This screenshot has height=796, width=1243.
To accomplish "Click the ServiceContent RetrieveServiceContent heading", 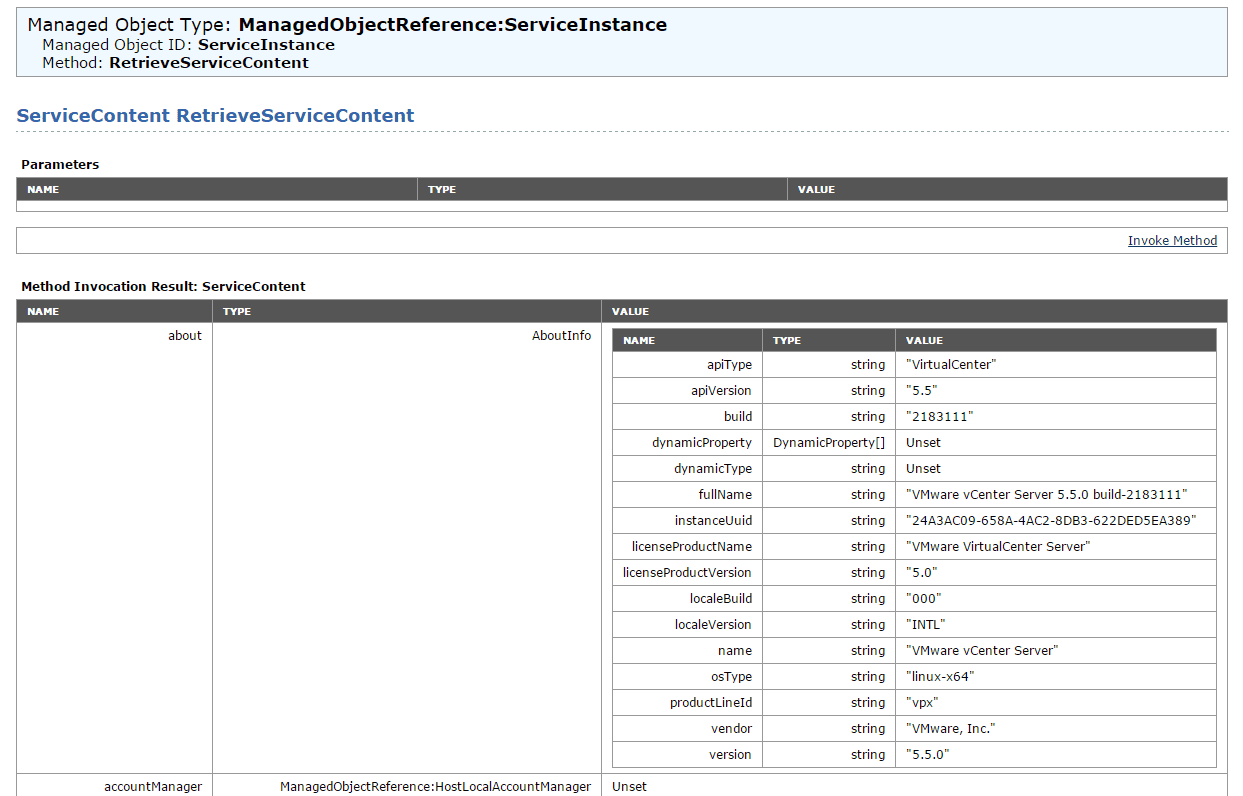I will pyautogui.click(x=215, y=116).
